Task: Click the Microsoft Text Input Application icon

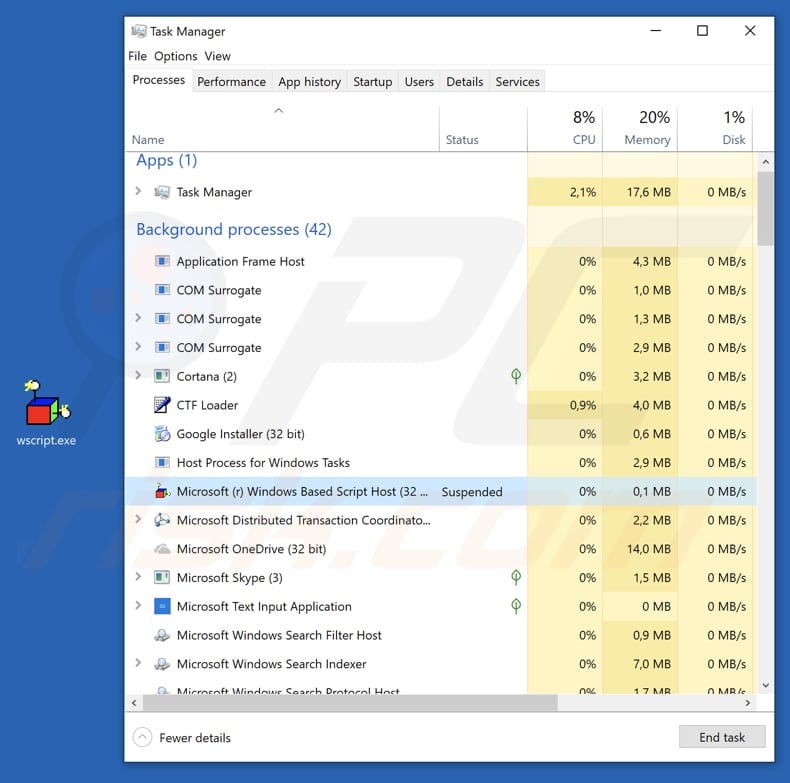Action: click(x=162, y=606)
